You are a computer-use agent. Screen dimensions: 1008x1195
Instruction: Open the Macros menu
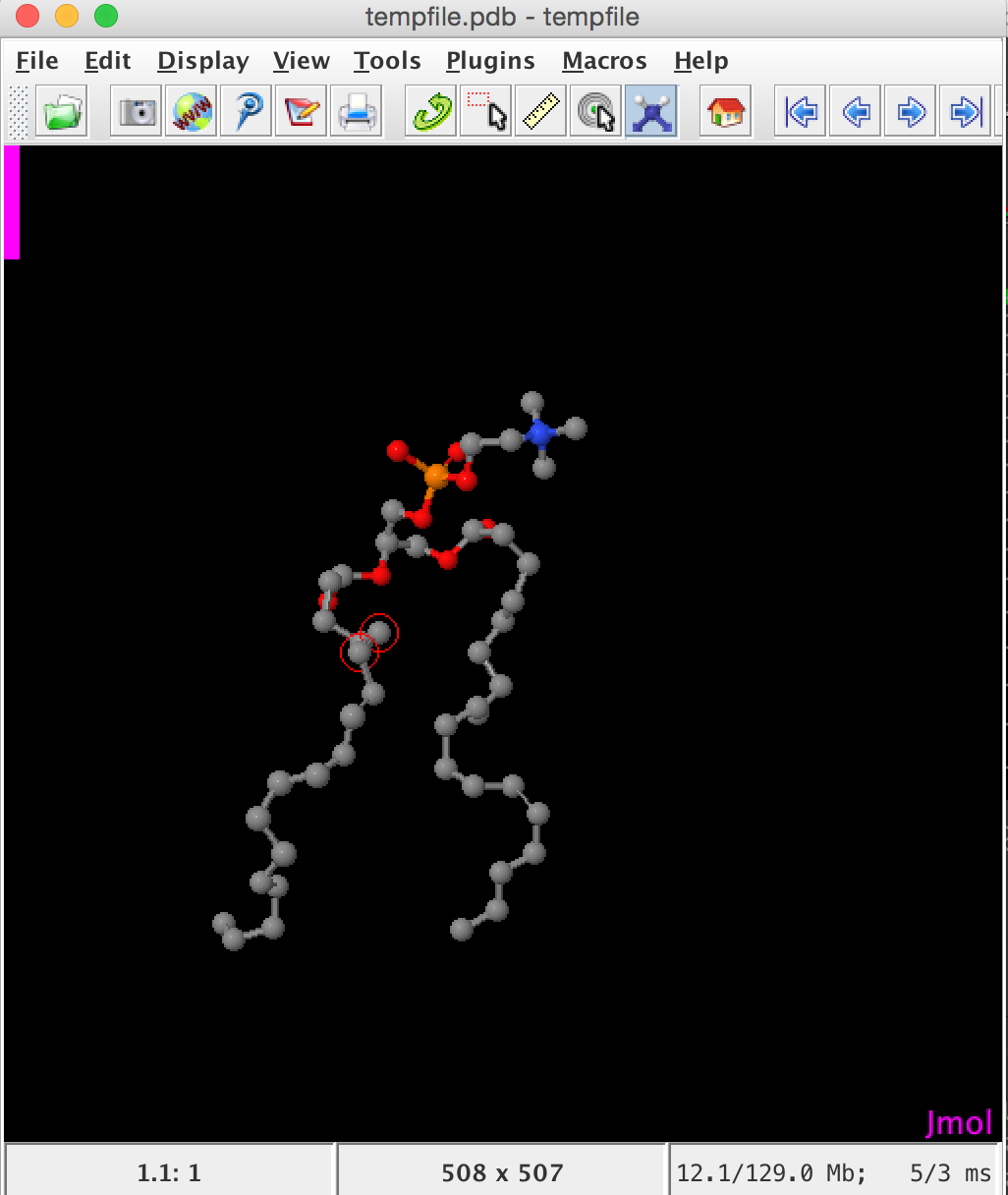click(603, 60)
